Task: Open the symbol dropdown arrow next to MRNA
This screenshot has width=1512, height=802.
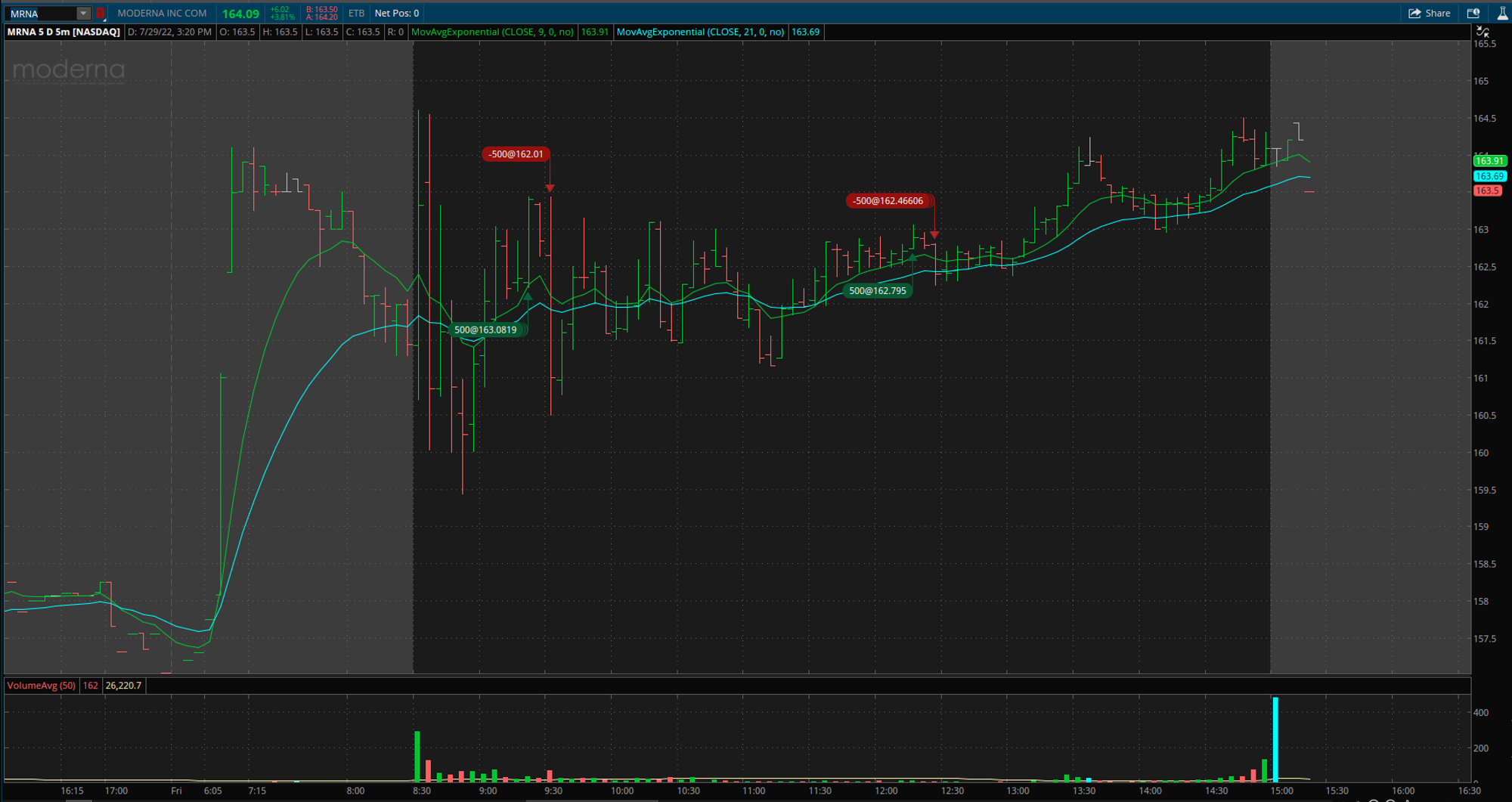Action: pyautogui.click(x=83, y=13)
